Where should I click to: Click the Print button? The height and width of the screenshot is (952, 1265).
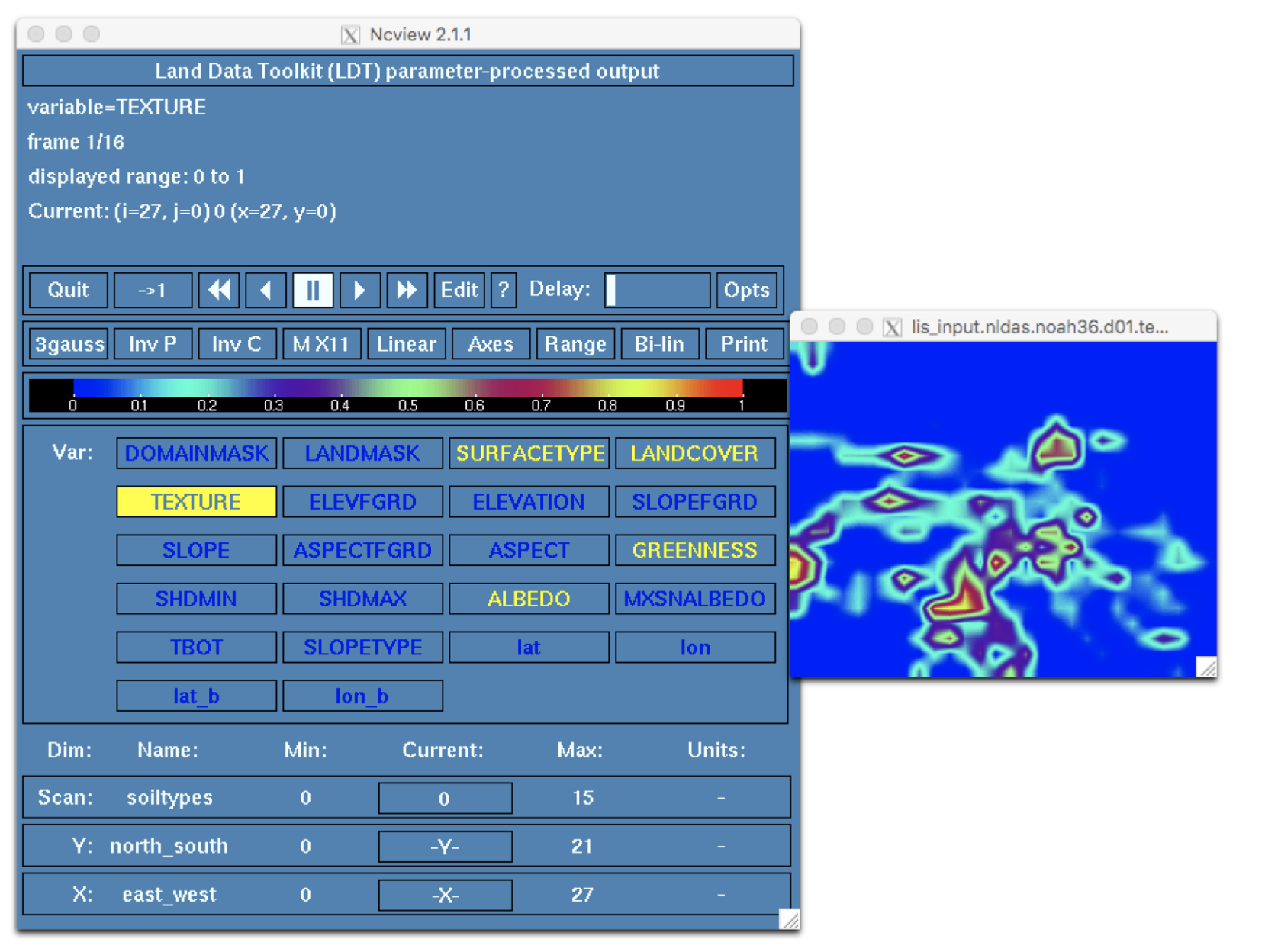click(744, 344)
